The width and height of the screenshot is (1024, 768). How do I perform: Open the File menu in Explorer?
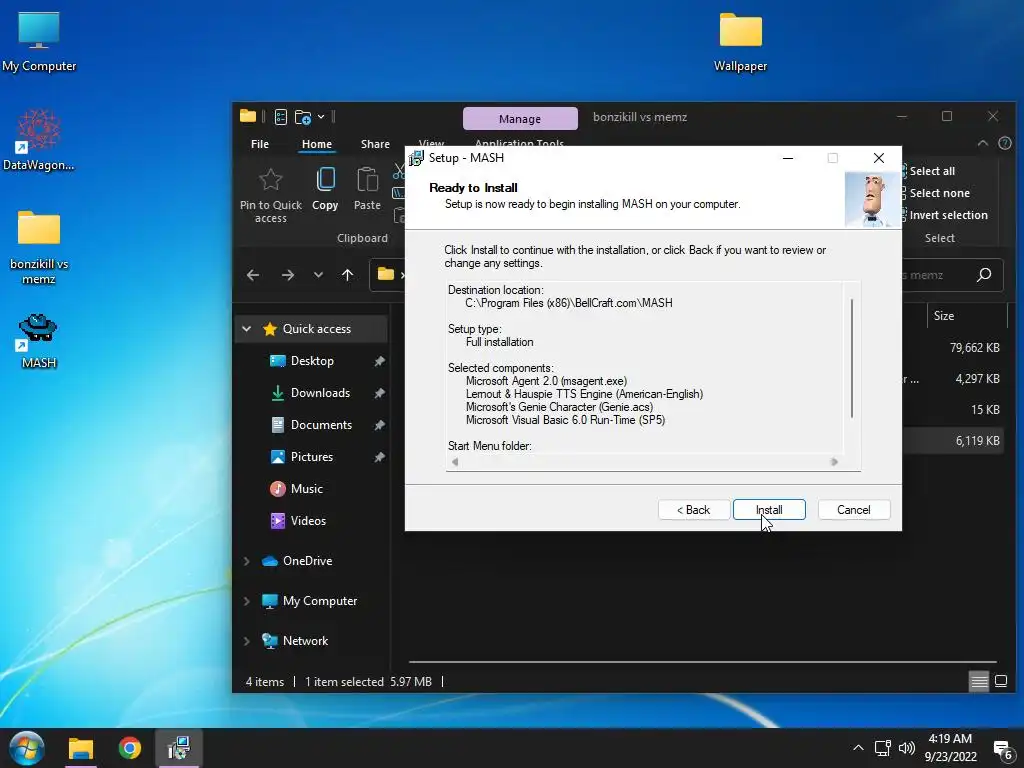pyautogui.click(x=259, y=144)
